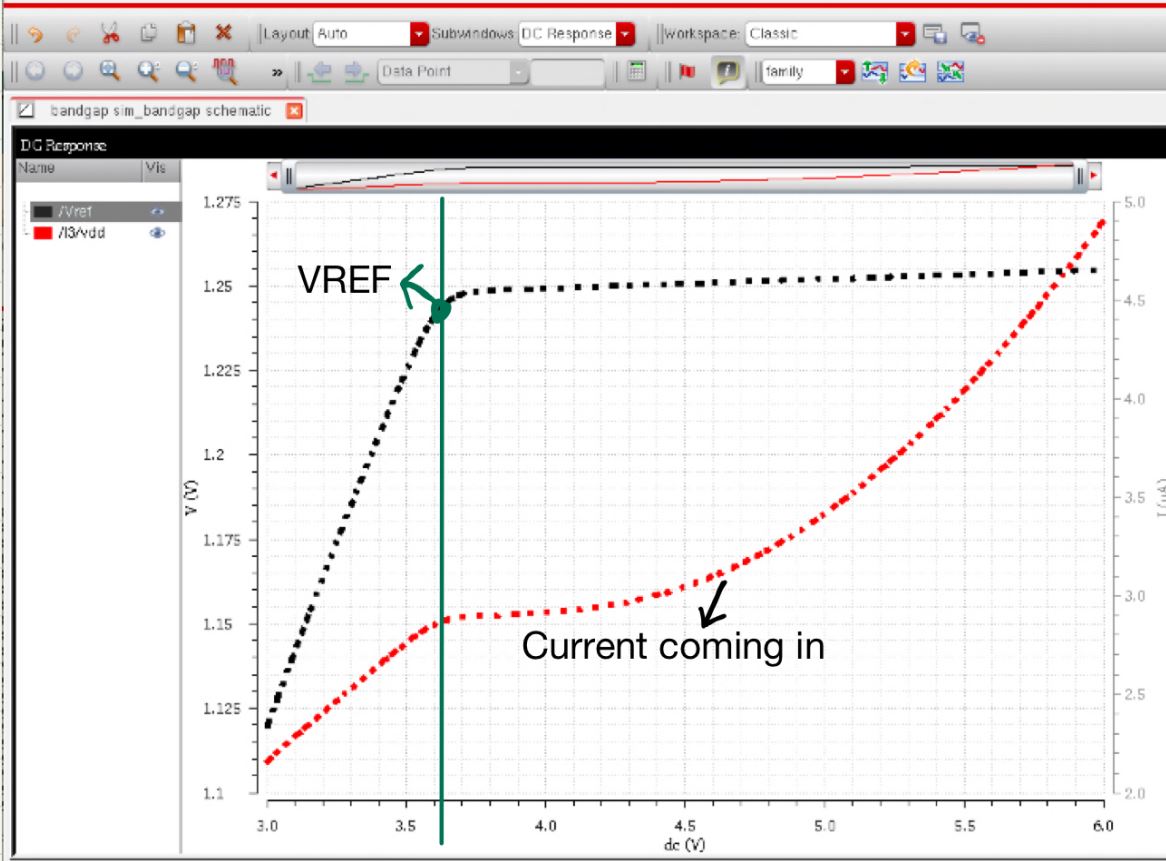1166x861 pixels.
Task: Click the black color swatch of /Vref
Action: click(42, 212)
